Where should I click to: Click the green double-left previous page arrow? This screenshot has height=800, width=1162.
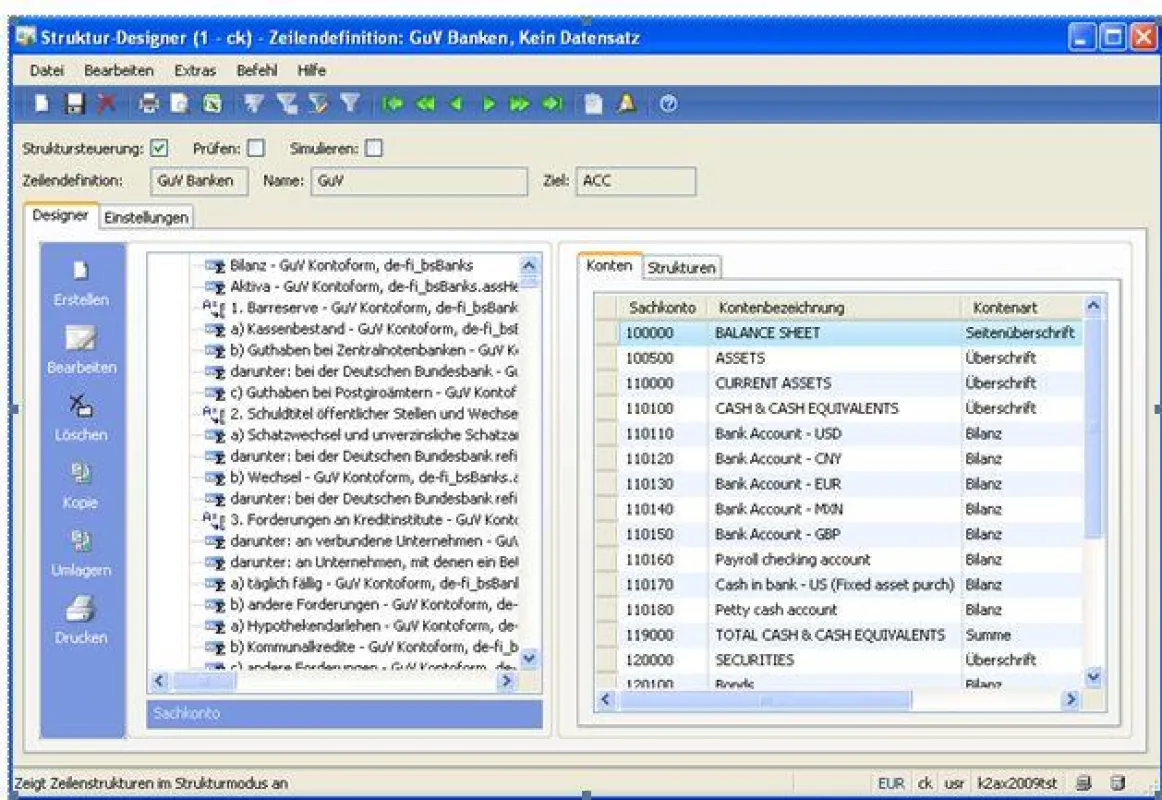tap(425, 104)
